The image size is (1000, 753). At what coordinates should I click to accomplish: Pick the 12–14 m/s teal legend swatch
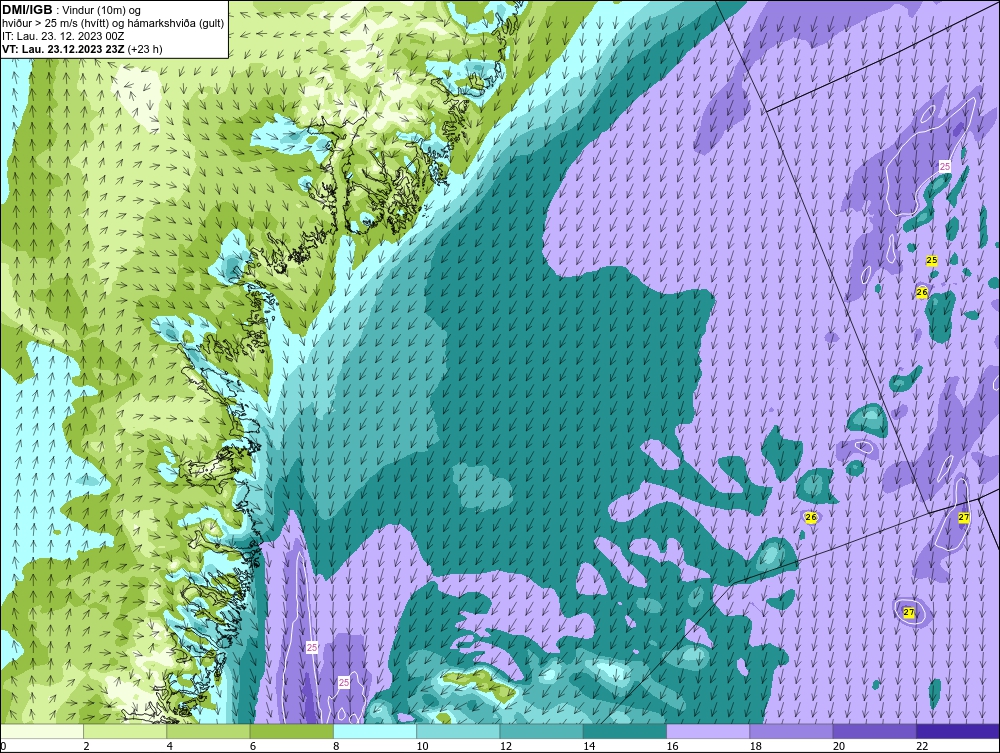[x=541, y=731]
